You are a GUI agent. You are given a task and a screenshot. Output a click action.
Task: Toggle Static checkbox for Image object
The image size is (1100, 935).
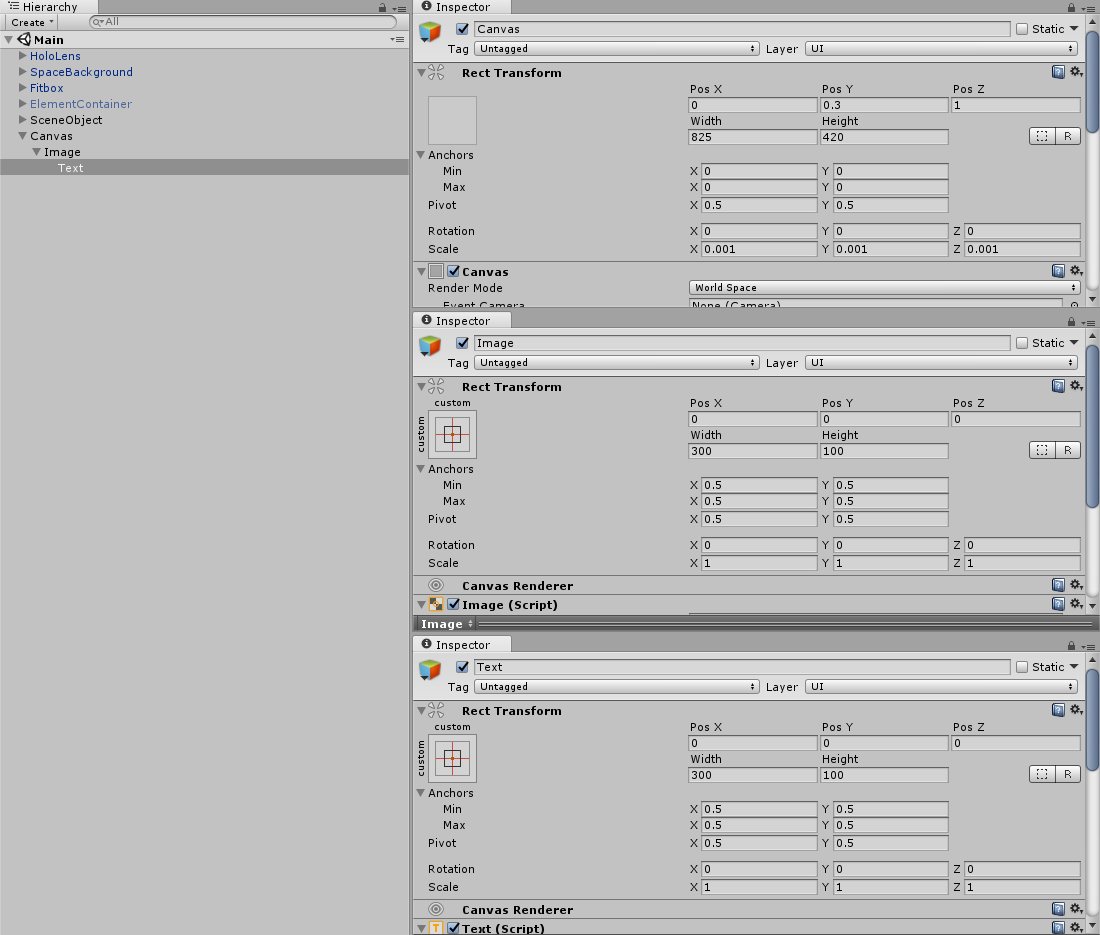point(1022,343)
